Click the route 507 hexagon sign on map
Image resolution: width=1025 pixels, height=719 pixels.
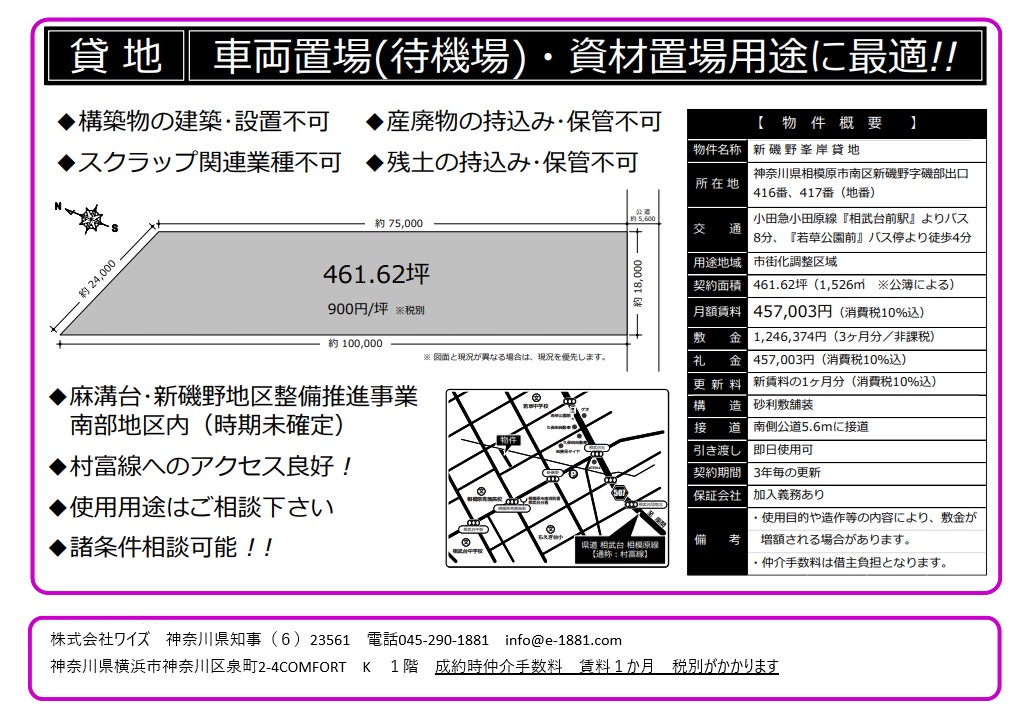coord(618,490)
